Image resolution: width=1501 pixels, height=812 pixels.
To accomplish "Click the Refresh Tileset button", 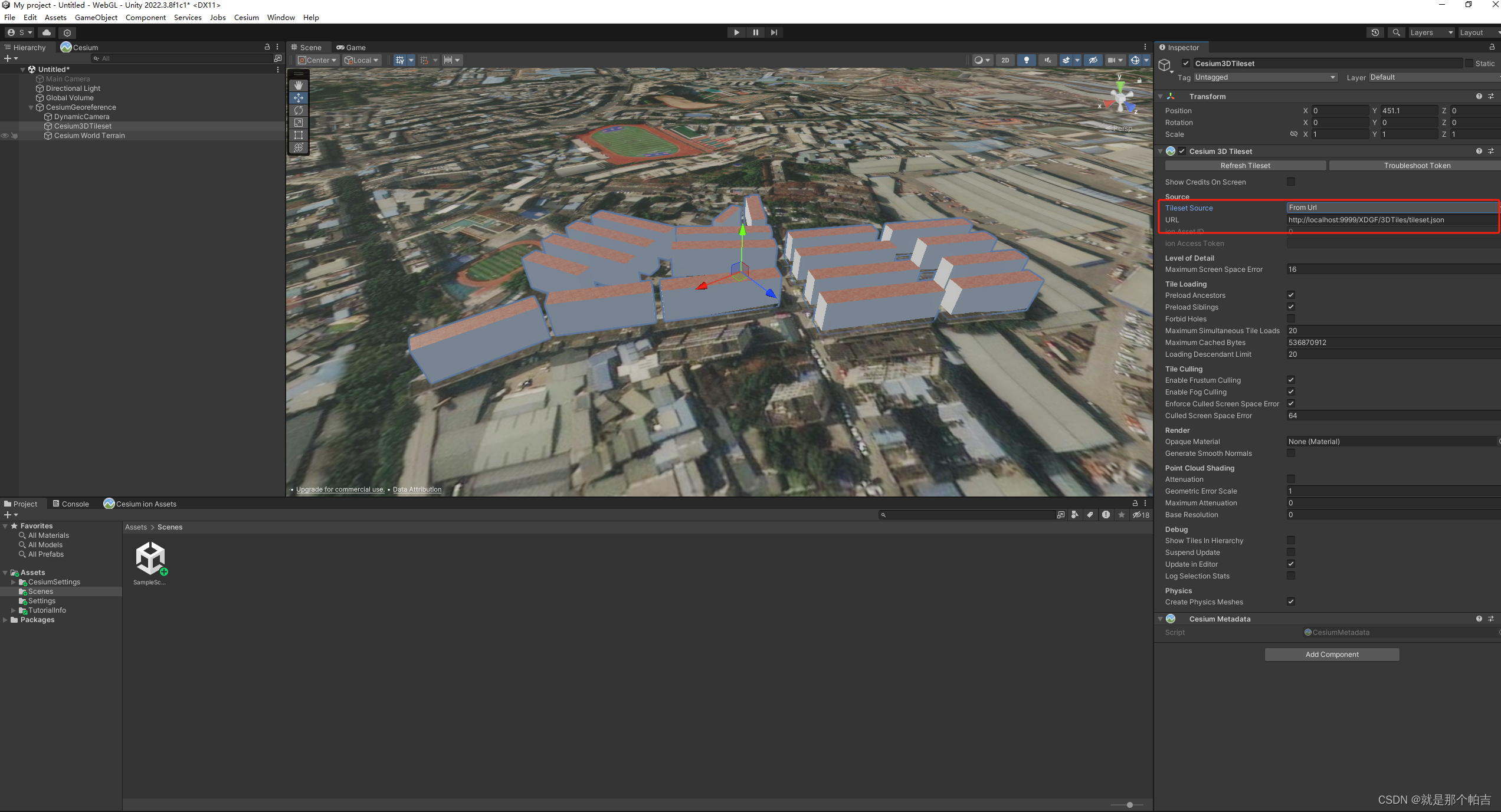I will (1245, 166).
